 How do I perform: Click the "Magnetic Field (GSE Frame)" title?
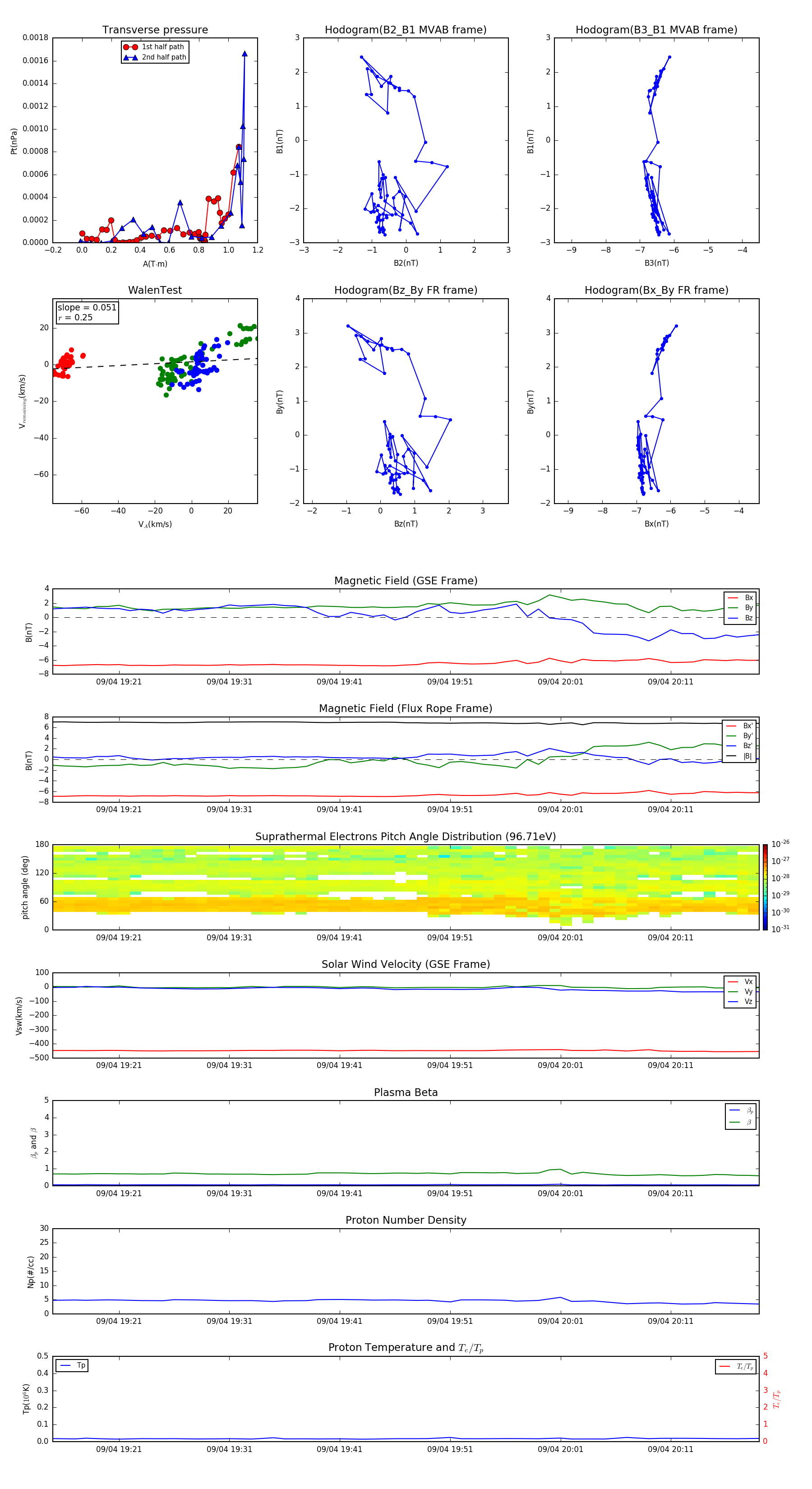coord(406,581)
